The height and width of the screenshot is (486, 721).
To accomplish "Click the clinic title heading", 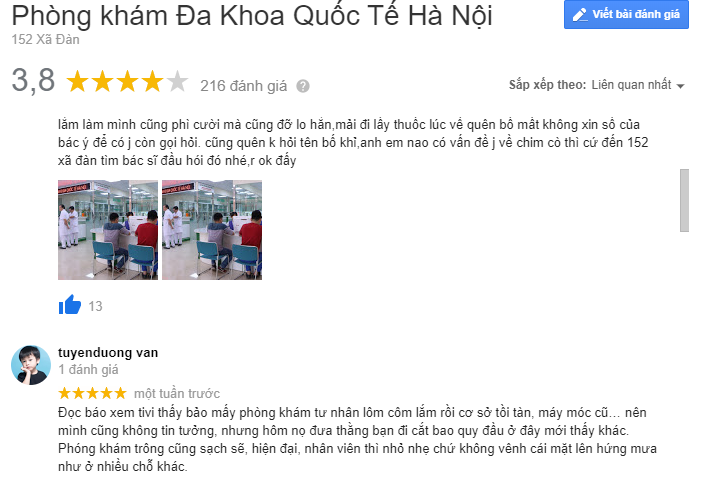I will 252,15.
